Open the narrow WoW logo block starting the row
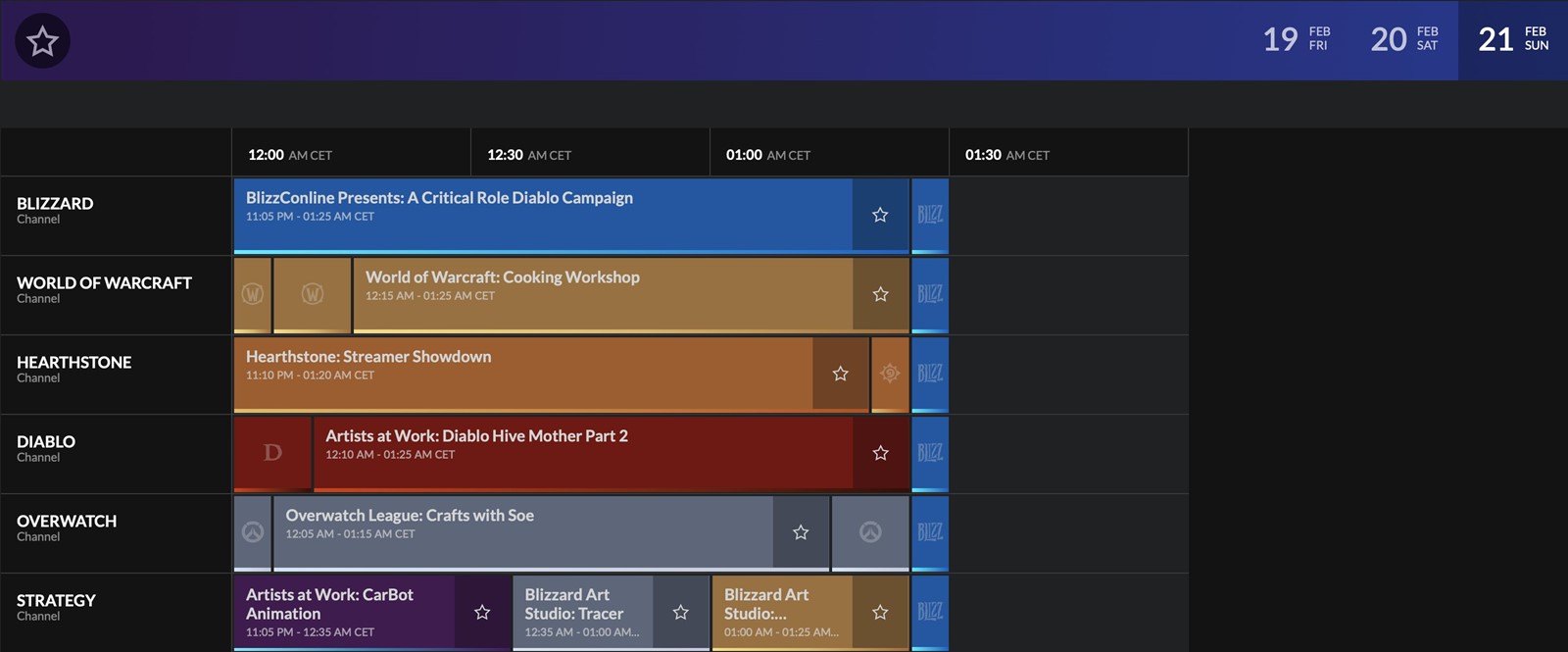This screenshot has height=652, width=1568. tap(253, 294)
